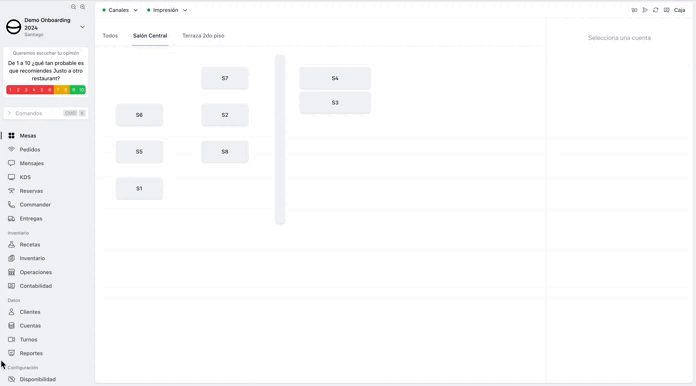Viewport: 696px width, 386px height.
Task: Rate recommendation score 9
Action: 74,90
